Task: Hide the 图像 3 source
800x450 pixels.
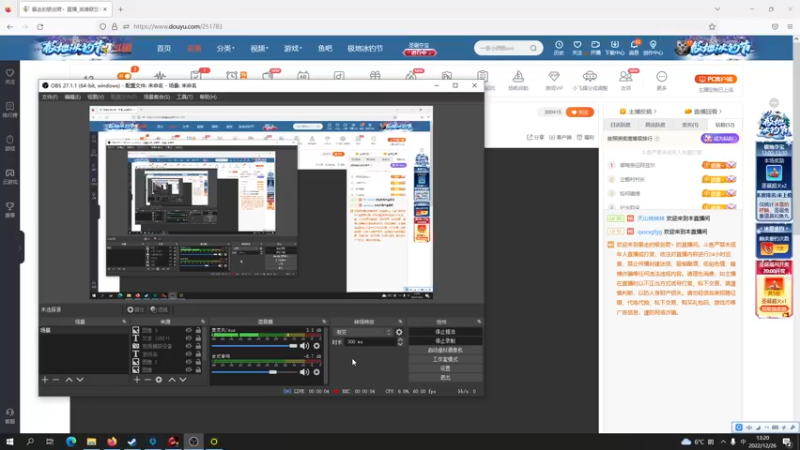Action: (189, 331)
